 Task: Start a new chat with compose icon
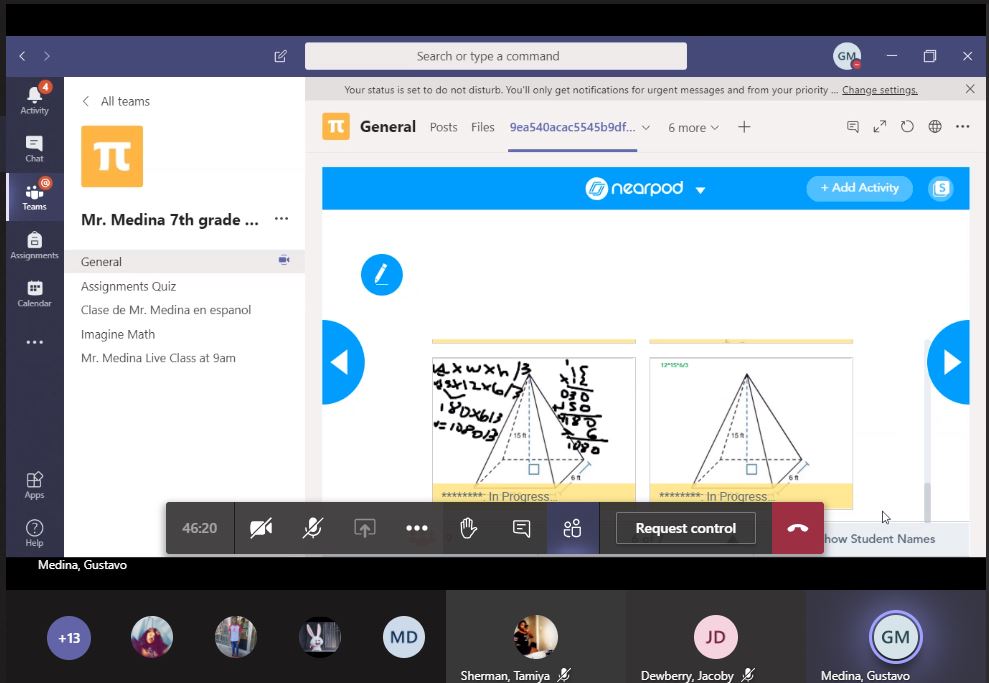click(x=281, y=56)
